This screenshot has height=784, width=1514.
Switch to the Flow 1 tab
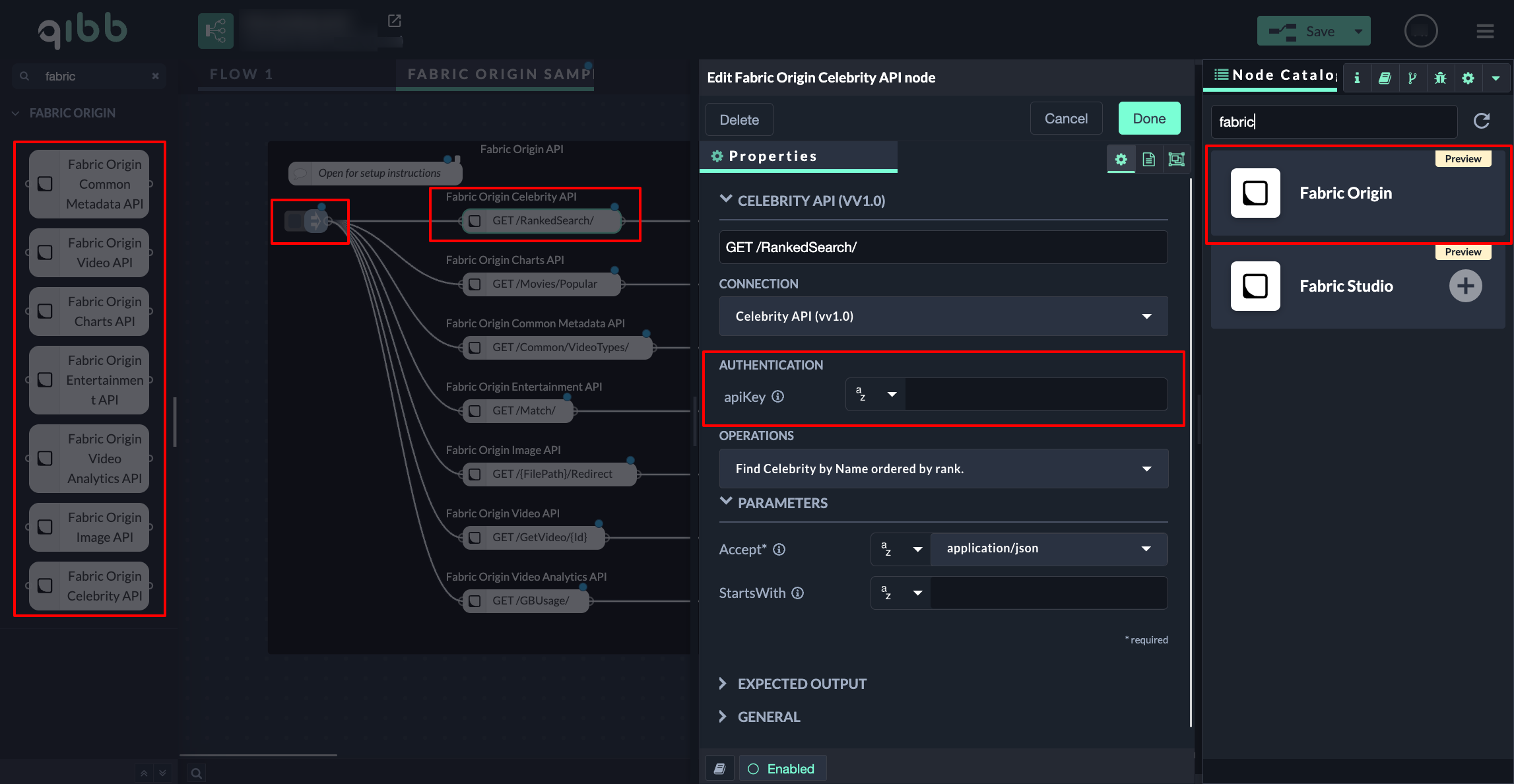(242, 74)
